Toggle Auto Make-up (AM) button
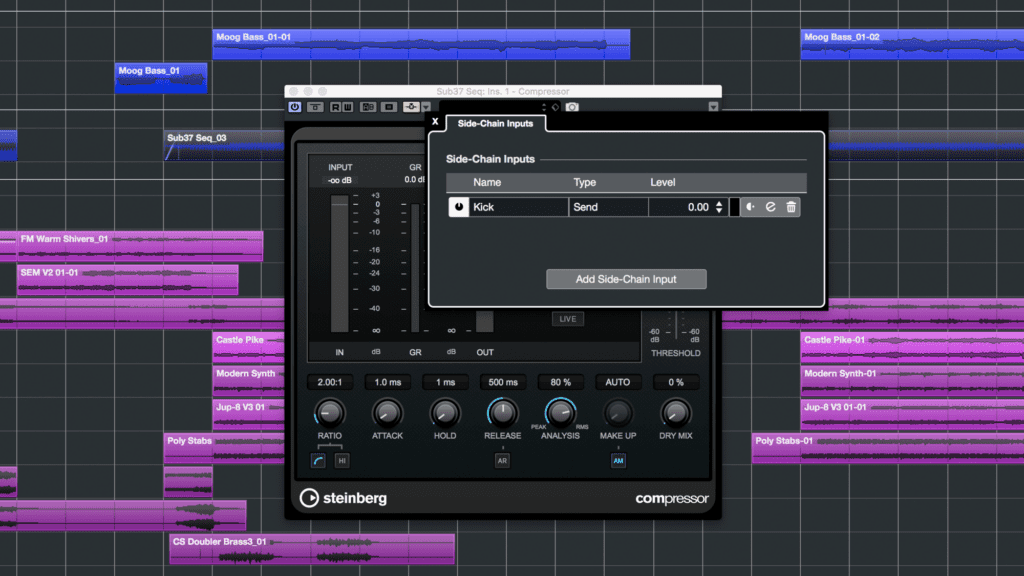 (618, 460)
